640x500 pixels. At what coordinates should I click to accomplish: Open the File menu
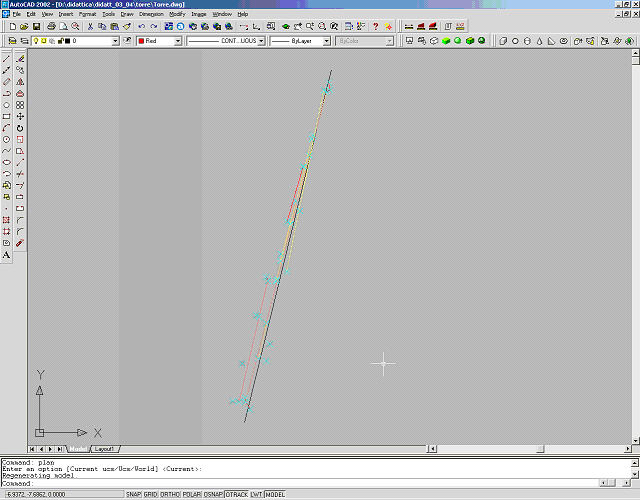(x=16, y=14)
